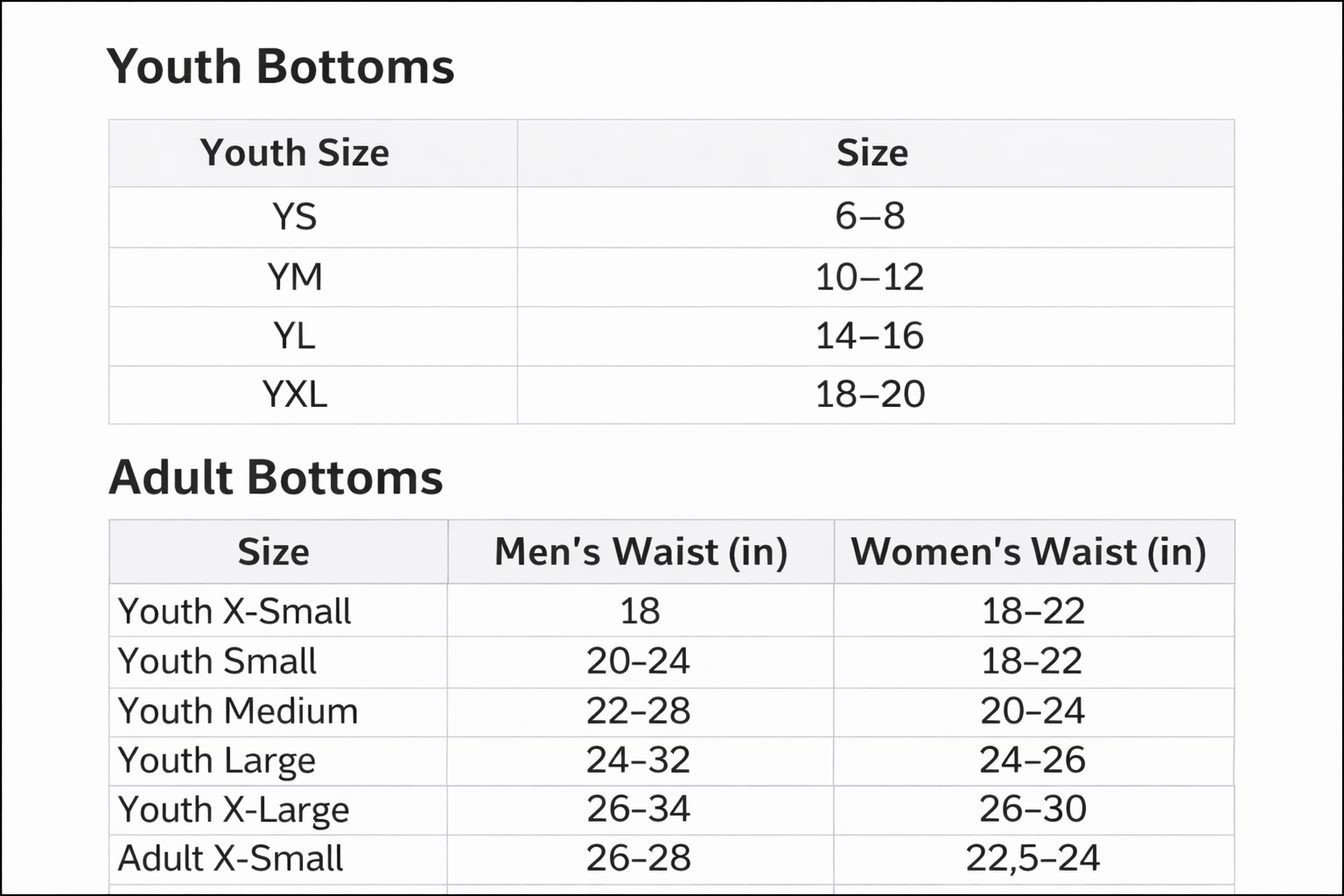Select the YXL size cell
The width and height of the screenshot is (1344, 896).
pyautogui.click(x=295, y=395)
